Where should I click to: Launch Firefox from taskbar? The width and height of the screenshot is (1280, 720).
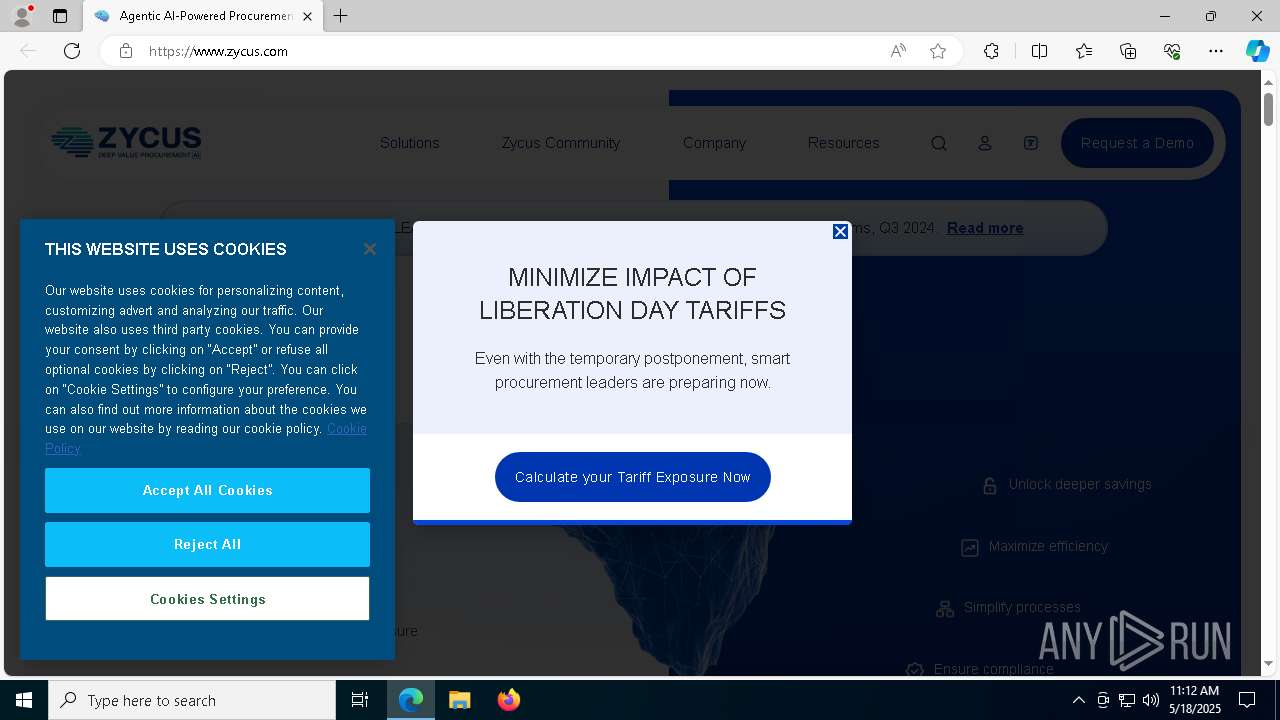509,700
